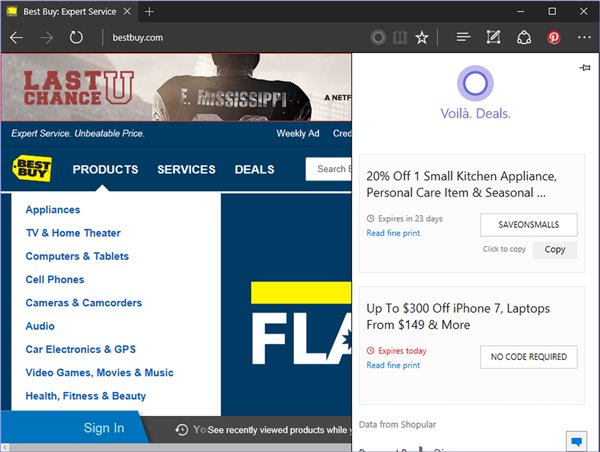Image resolution: width=600 pixels, height=452 pixels.
Task: Click the 'Expires in 23 days' text
Action: pos(410,219)
